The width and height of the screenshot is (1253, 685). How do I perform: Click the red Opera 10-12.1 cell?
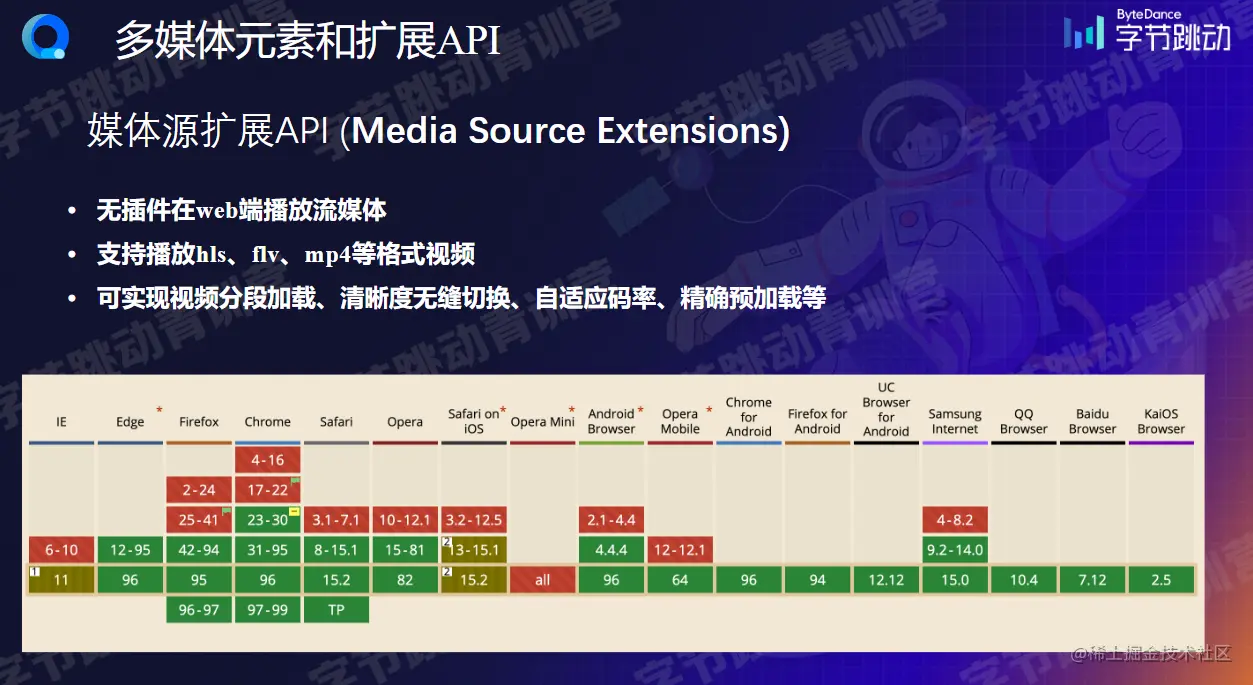pos(405,520)
